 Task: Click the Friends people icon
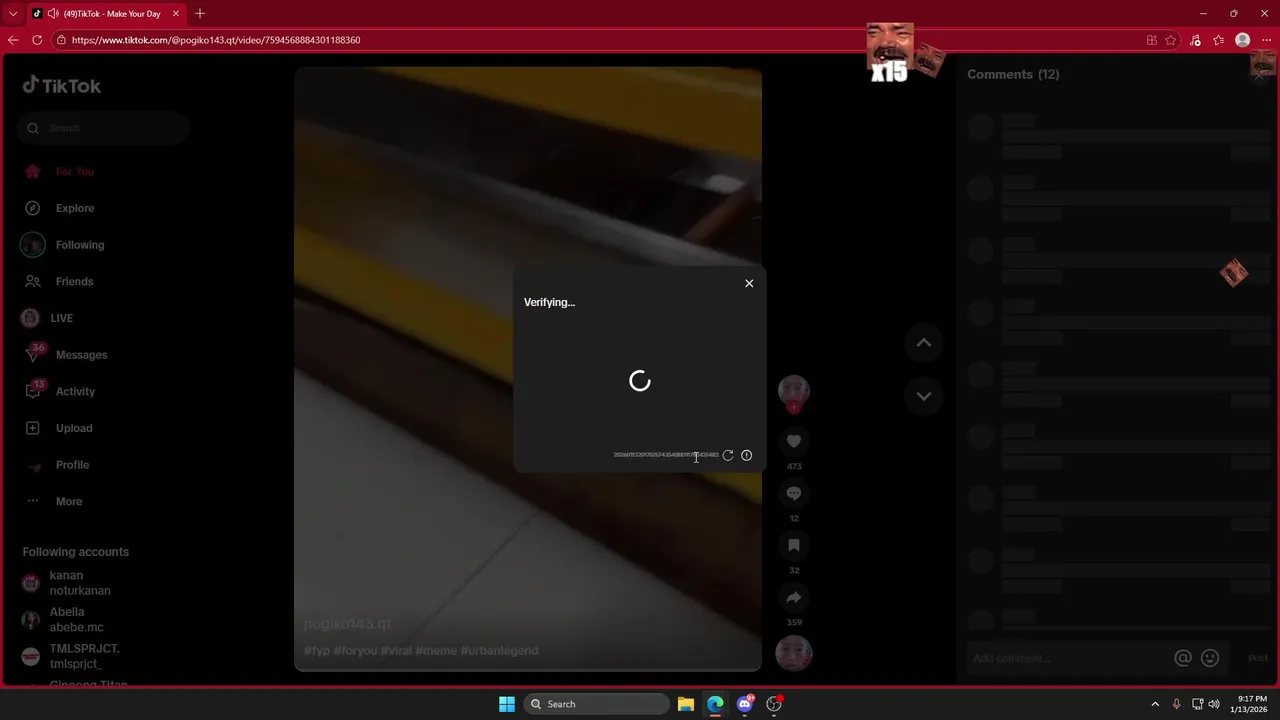click(32, 282)
